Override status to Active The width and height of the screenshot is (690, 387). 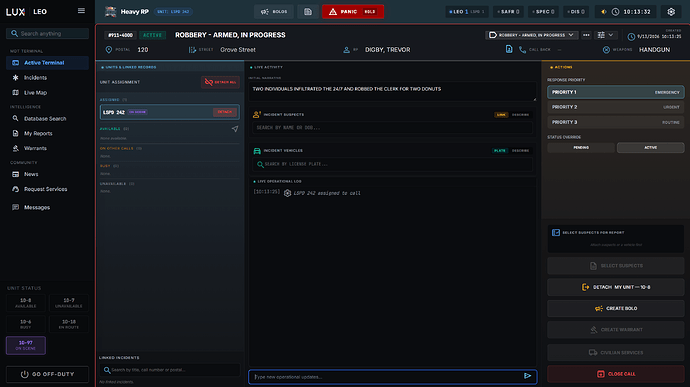click(650, 147)
